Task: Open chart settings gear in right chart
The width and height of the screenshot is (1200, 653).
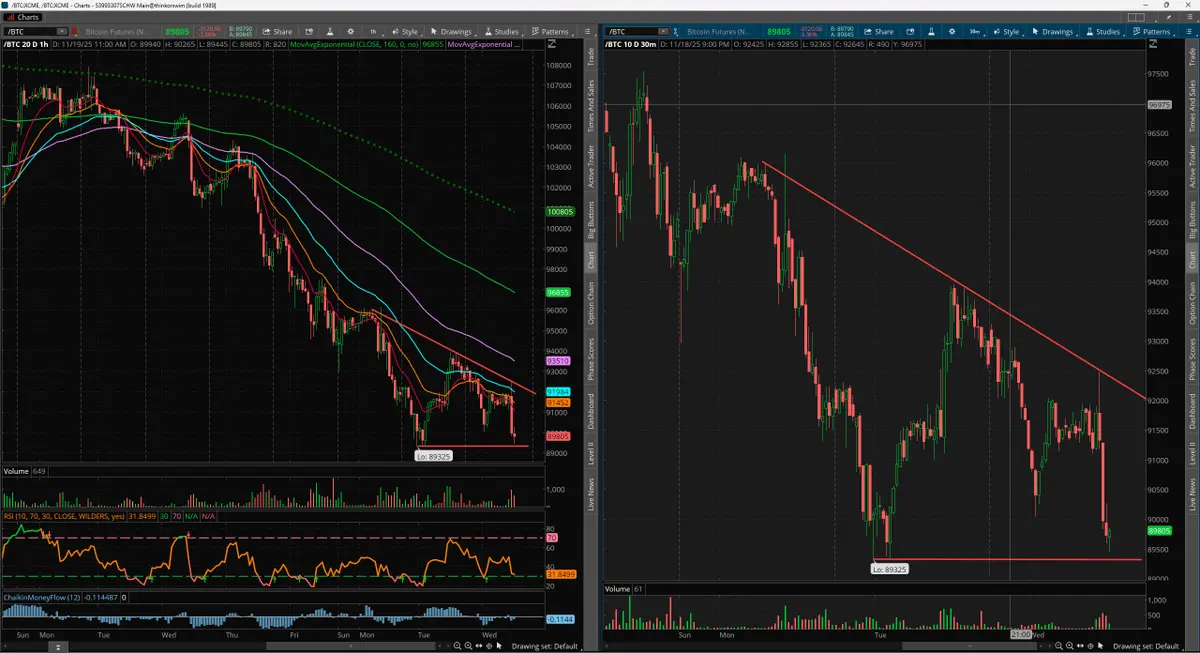Action: point(952,32)
